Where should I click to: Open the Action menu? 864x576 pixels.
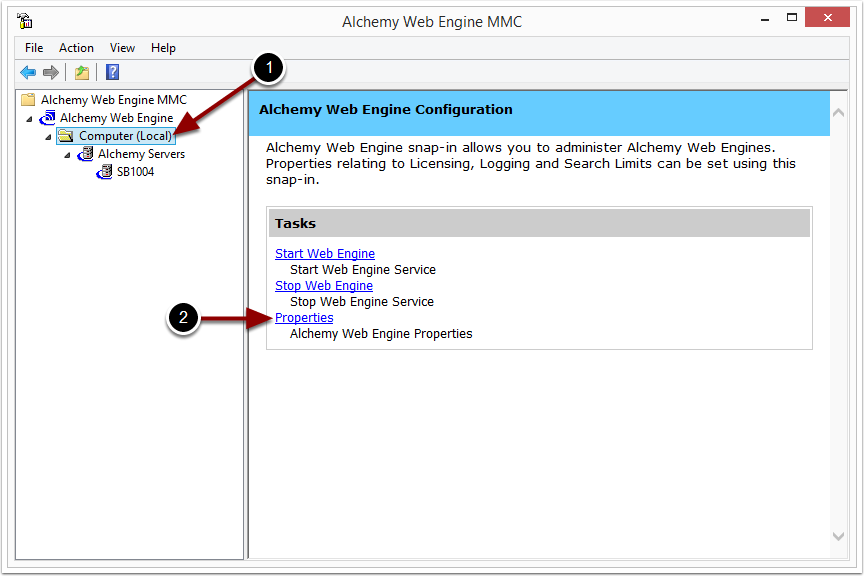(x=77, y=48)
